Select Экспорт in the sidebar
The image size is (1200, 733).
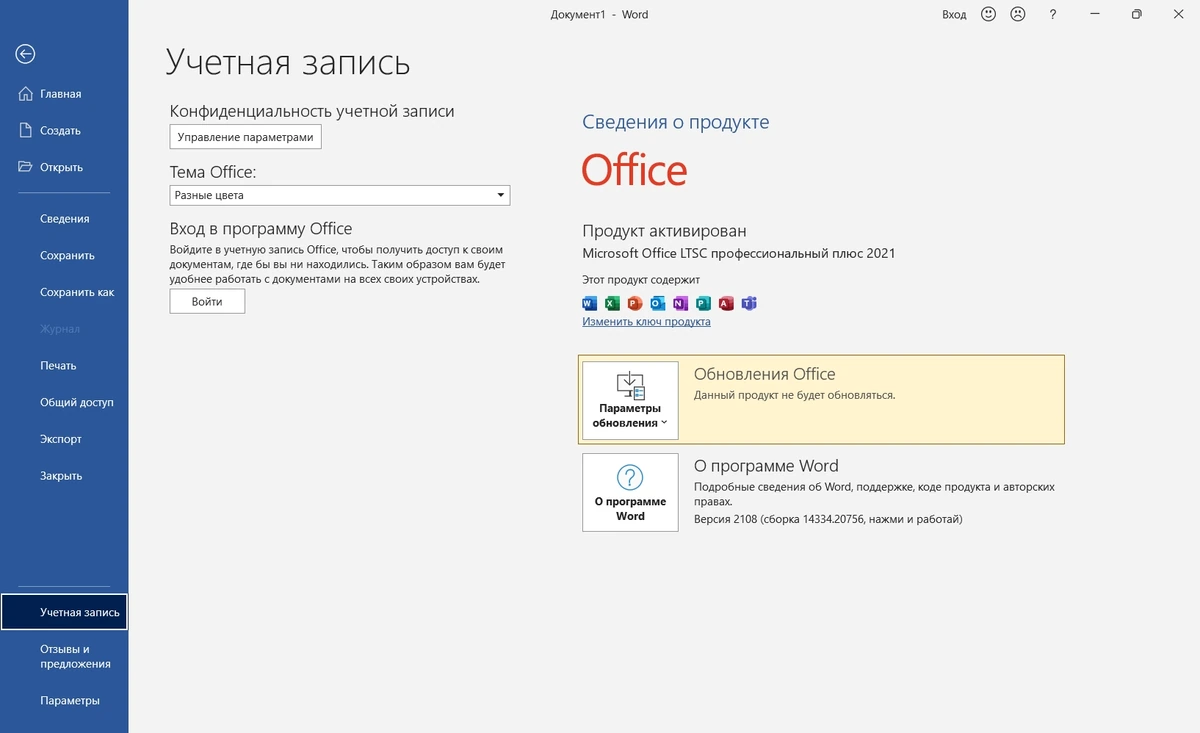click(64, 440)
